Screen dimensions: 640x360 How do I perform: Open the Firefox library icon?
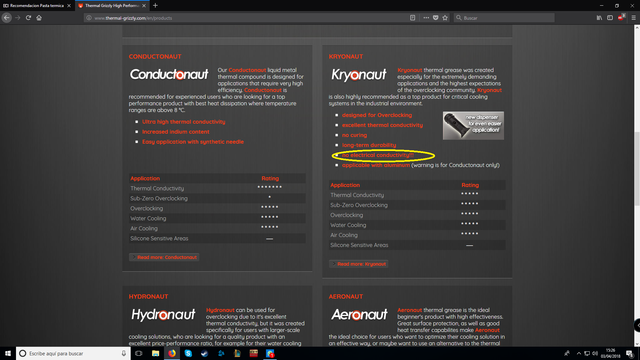coord(599,18)
